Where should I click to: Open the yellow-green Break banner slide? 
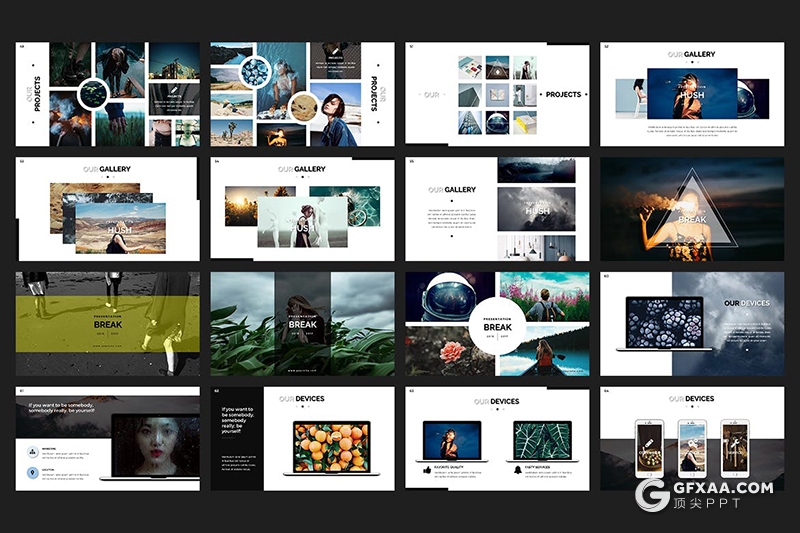point(107,324)
